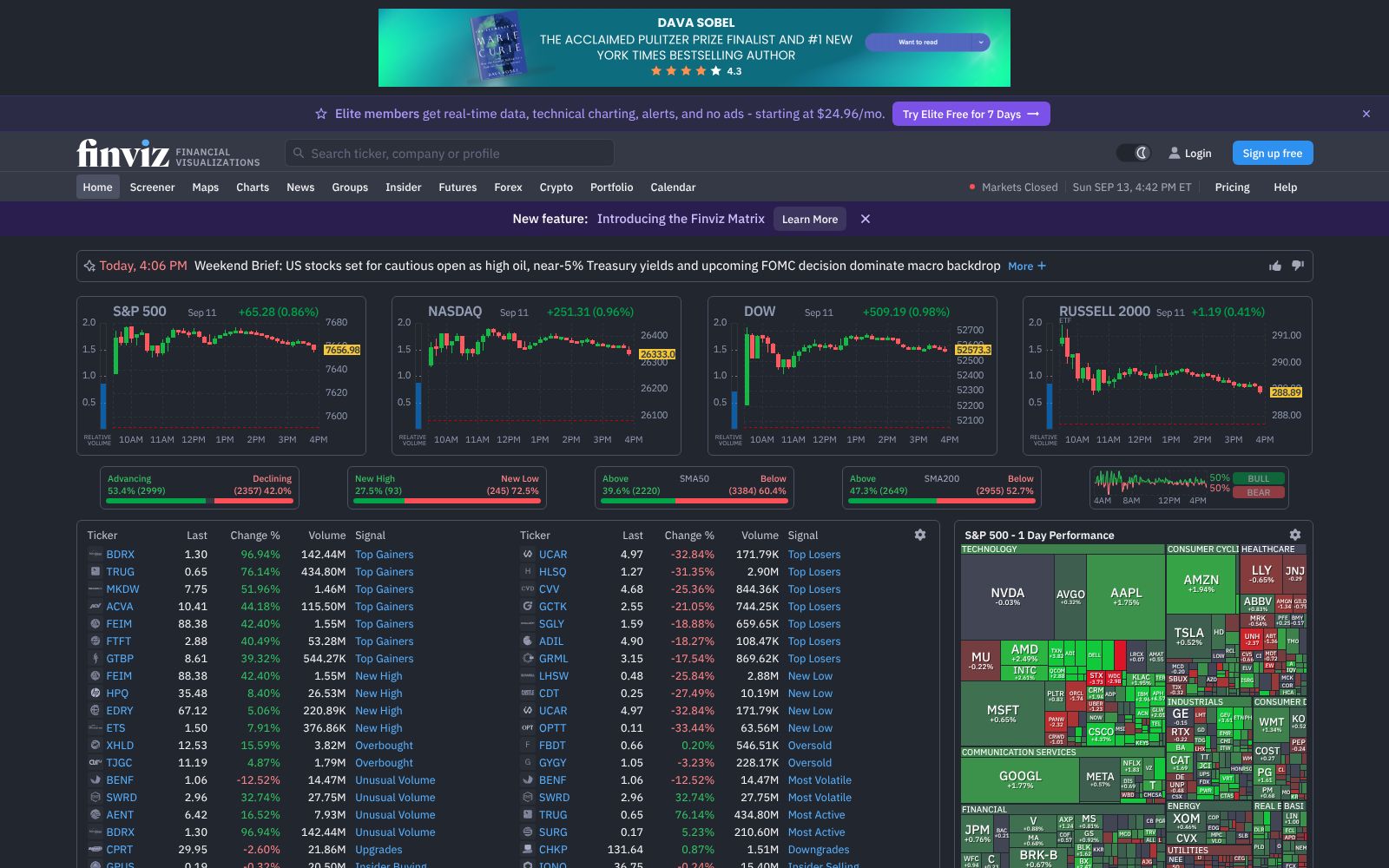Open the Screener tab

click(x=152, y=187)
